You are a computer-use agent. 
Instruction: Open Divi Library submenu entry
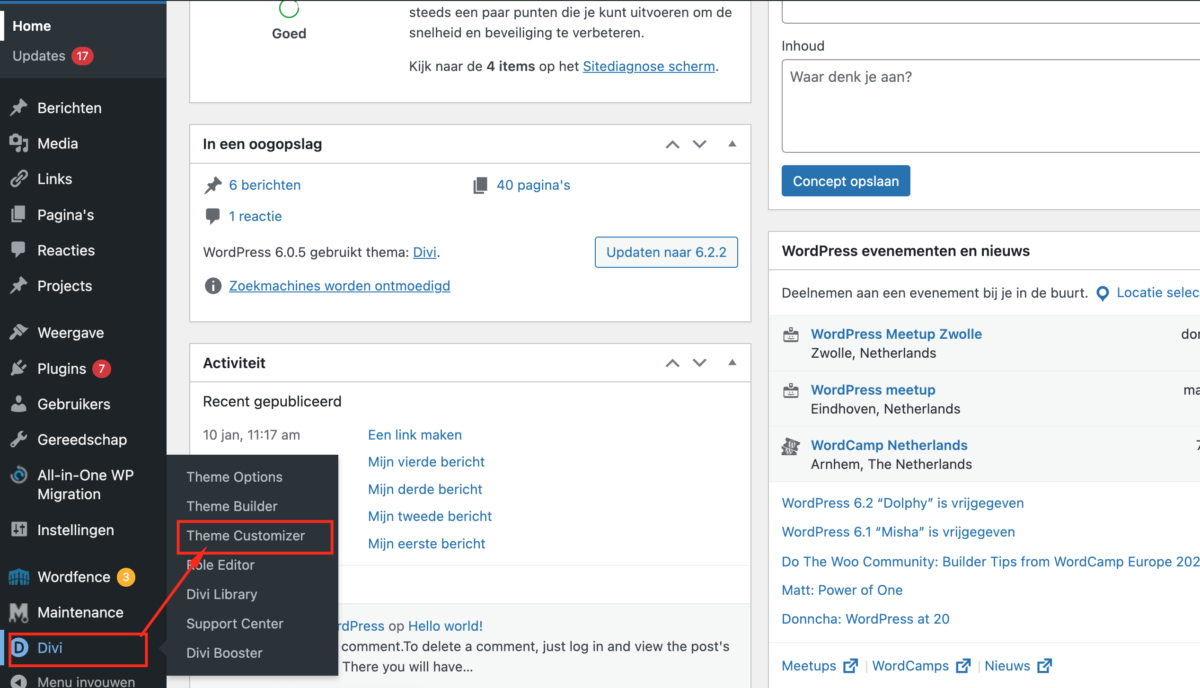222,594
